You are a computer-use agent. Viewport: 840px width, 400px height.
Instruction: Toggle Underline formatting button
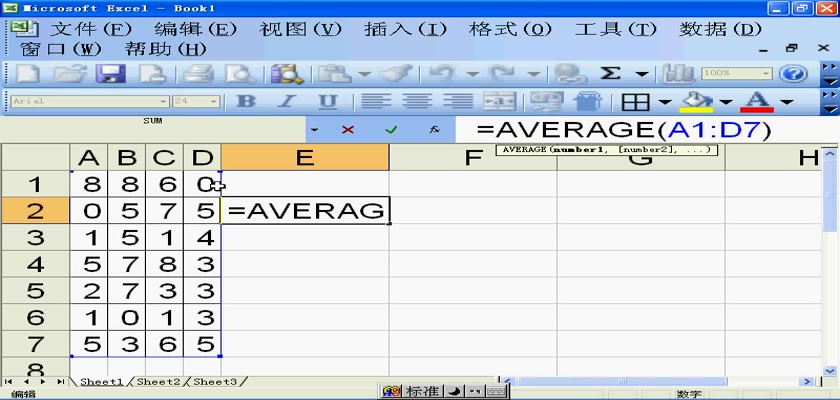click(327, 102)
